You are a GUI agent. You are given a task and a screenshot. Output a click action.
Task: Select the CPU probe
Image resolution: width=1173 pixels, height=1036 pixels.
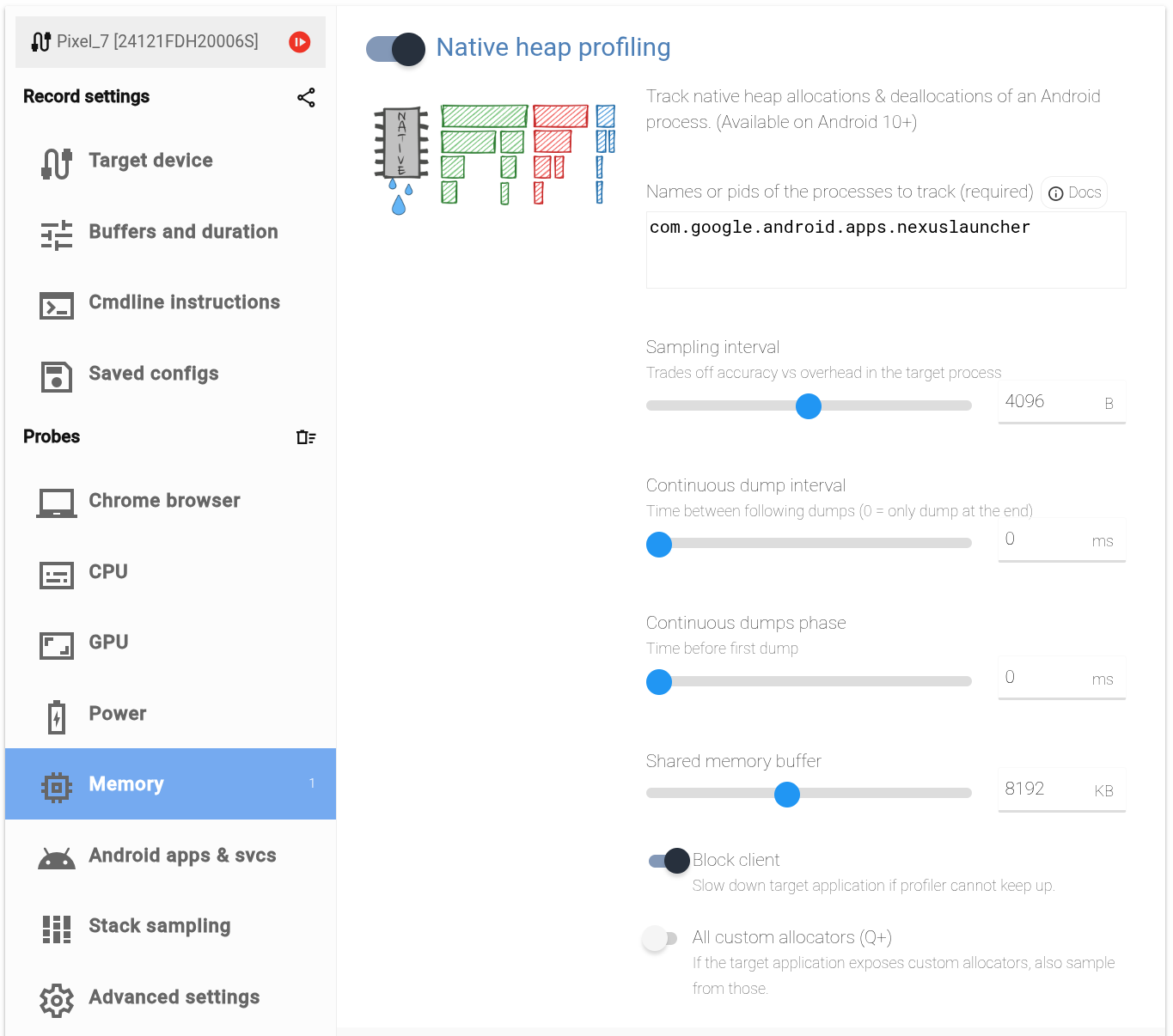[107, 571]
